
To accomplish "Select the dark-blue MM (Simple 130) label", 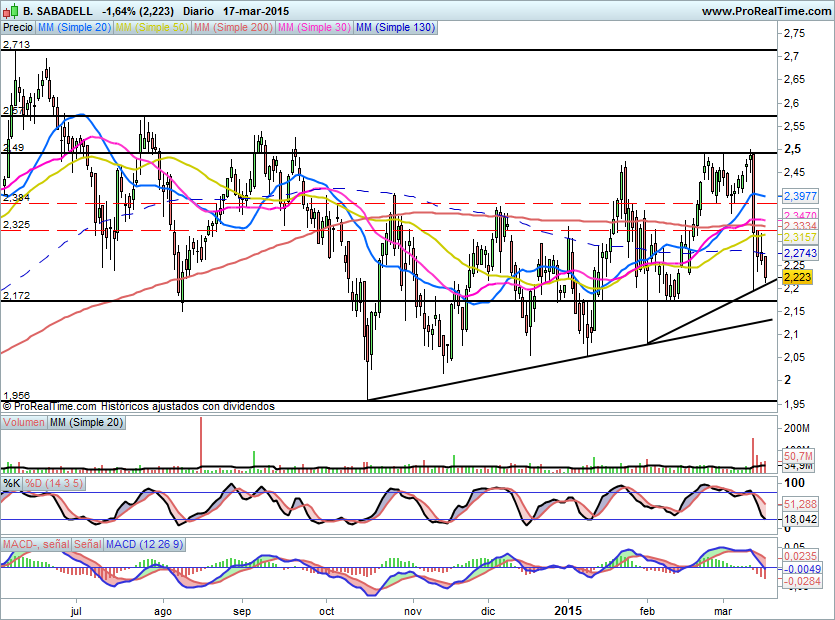I will tap(395, 27).
